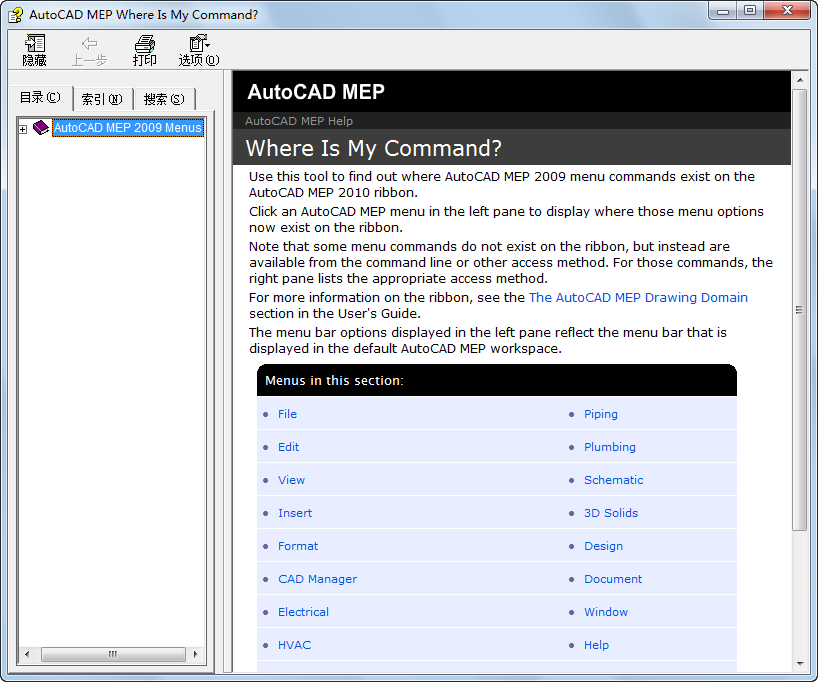Switch to the Search (搜索) tab
Image resolution: width=818 pixels, height=682 pixels.
(164, 99)
